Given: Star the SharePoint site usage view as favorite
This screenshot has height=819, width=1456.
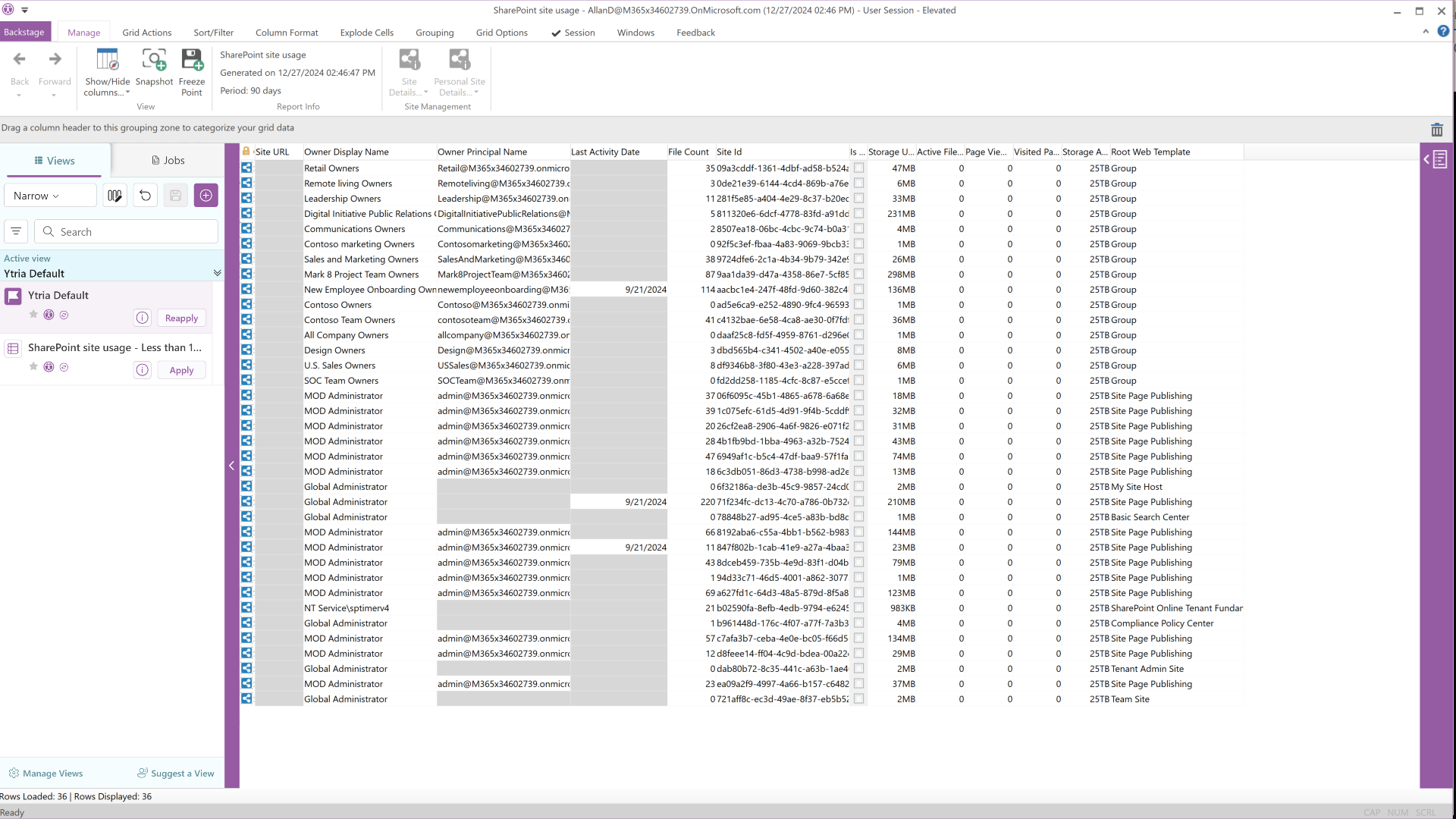Looking at the screenshot, I should coord(33,367).
